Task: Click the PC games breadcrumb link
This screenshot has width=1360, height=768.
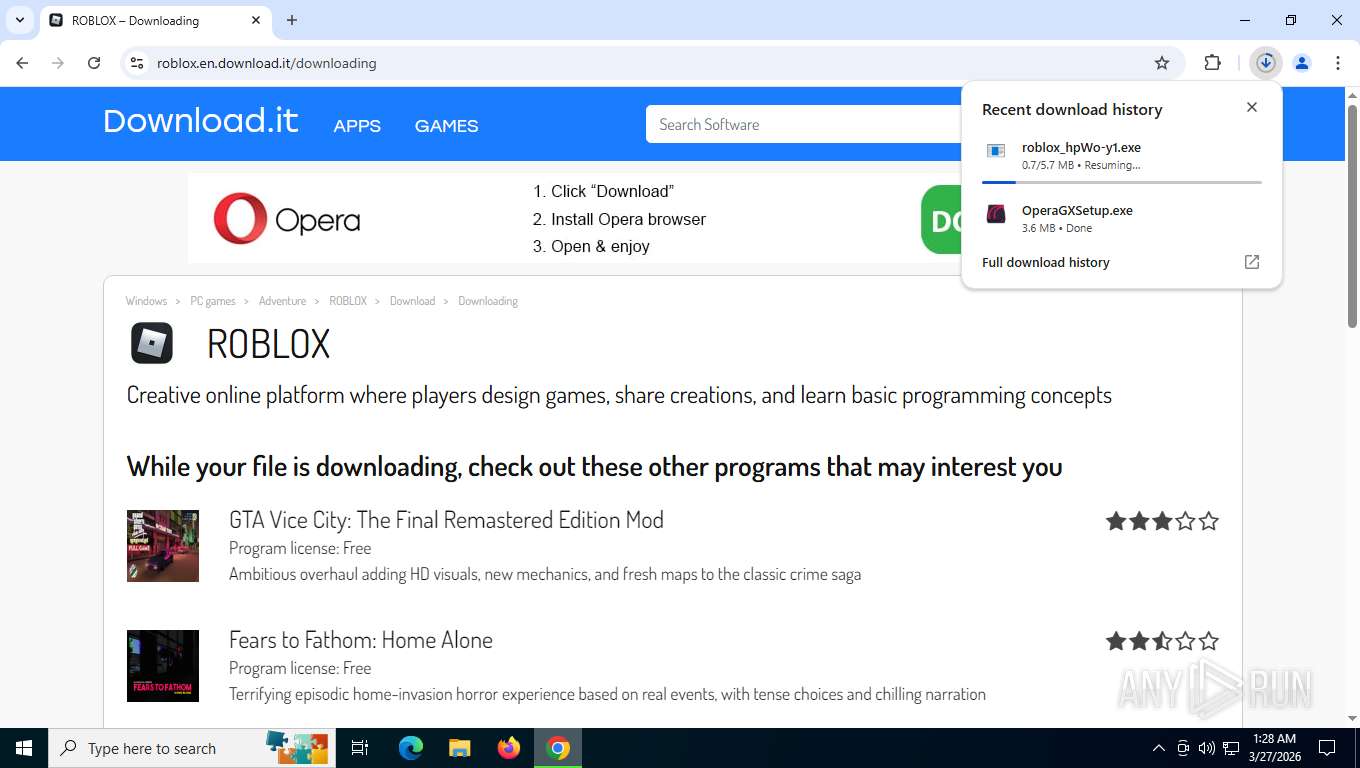Action: (213, 301)
